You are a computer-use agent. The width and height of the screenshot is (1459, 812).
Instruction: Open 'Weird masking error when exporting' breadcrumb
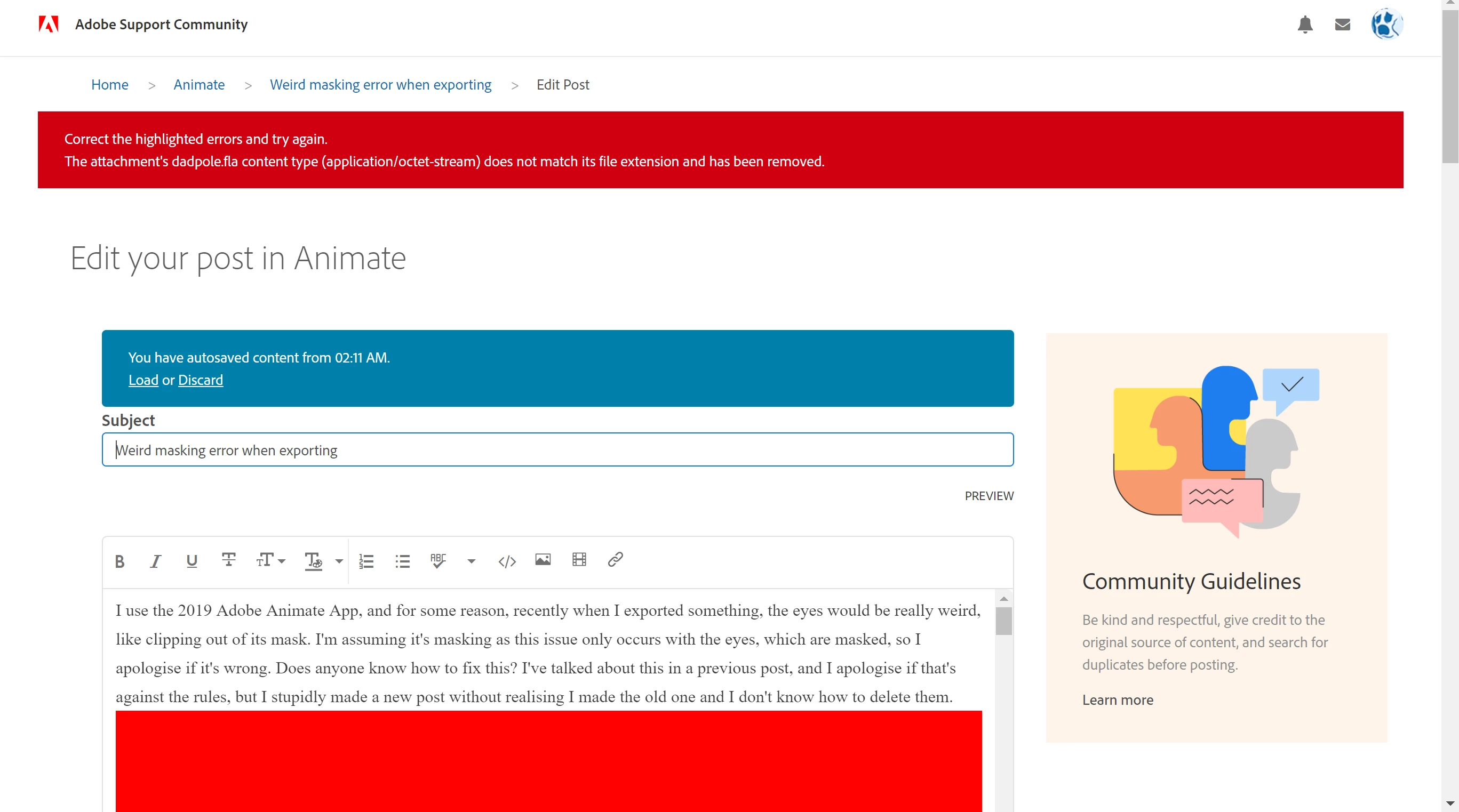coord(380,84)
